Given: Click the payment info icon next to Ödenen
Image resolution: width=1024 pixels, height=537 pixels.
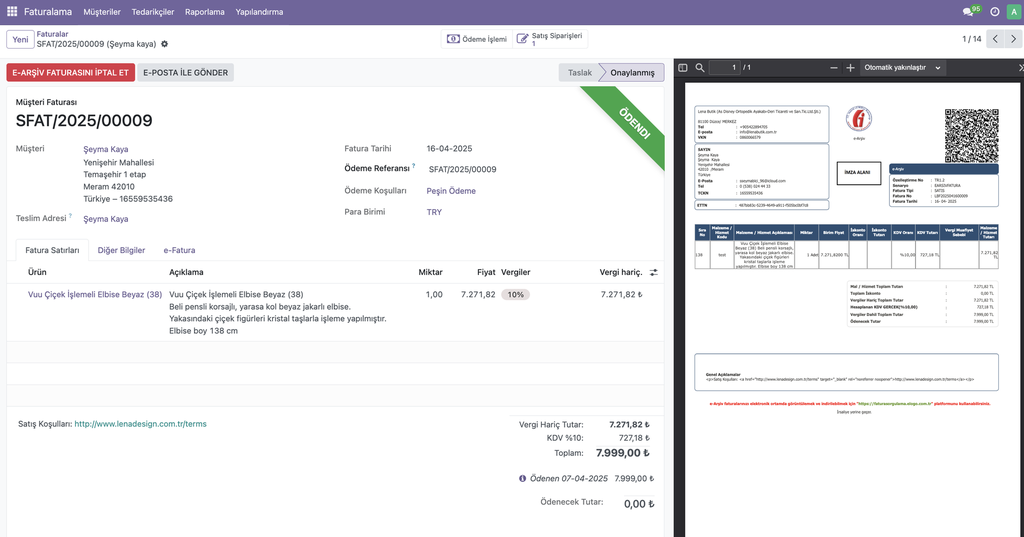Looking at the screenshot, I should [523, 478].
